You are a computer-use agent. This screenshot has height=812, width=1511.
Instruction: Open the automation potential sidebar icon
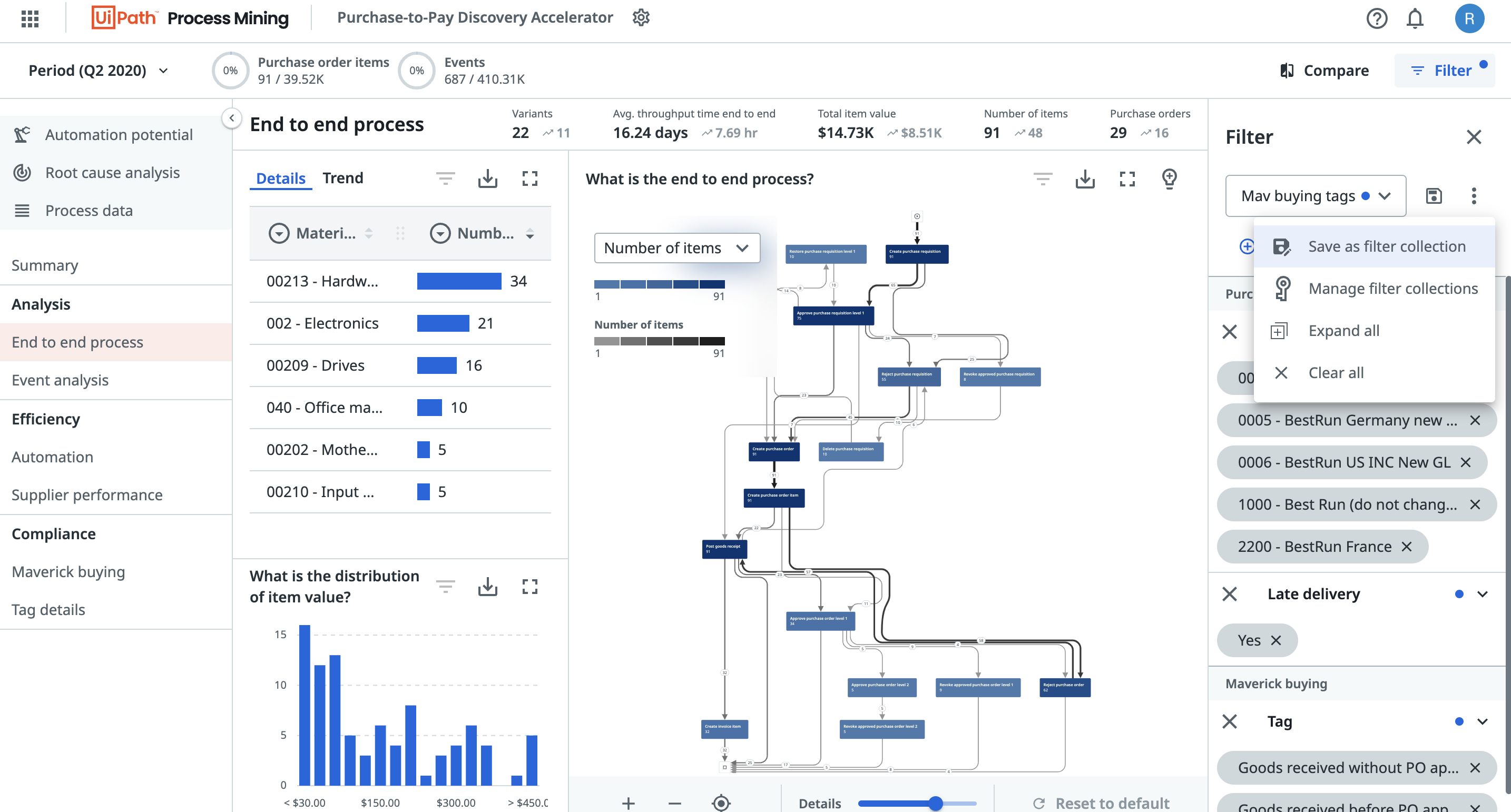21,133
